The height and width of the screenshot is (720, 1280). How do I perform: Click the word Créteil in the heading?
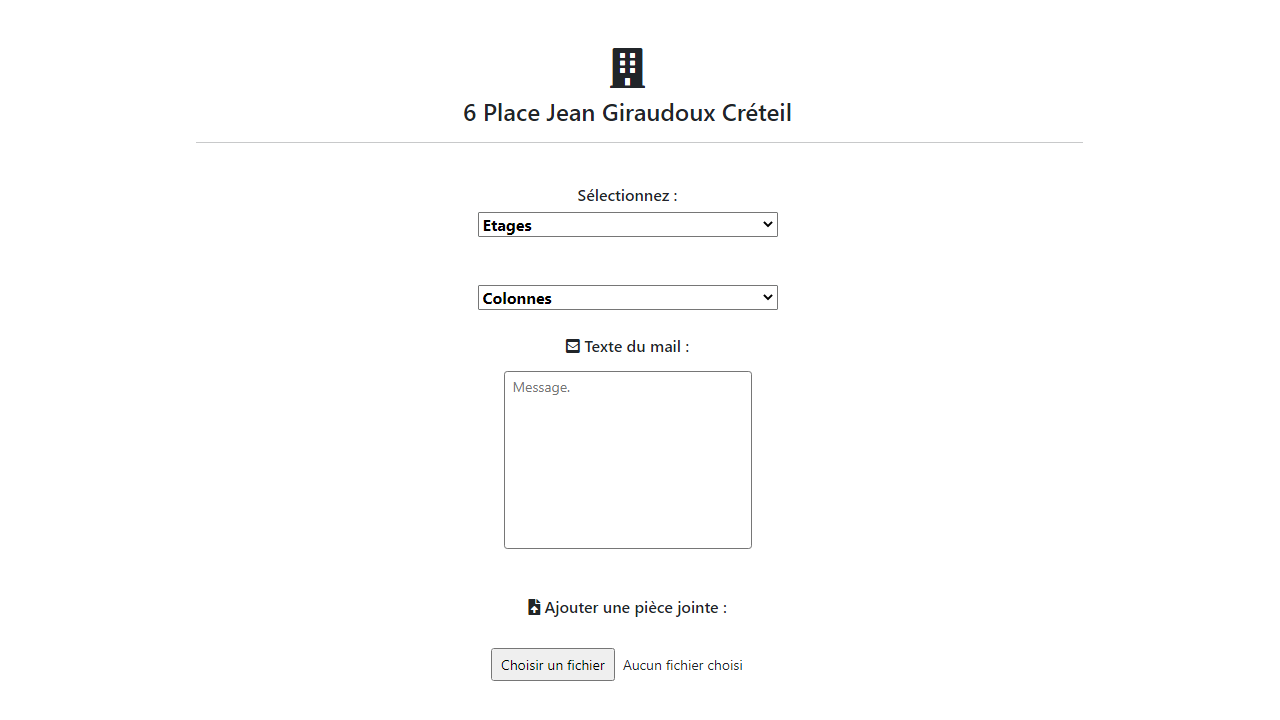click(757, 113)
